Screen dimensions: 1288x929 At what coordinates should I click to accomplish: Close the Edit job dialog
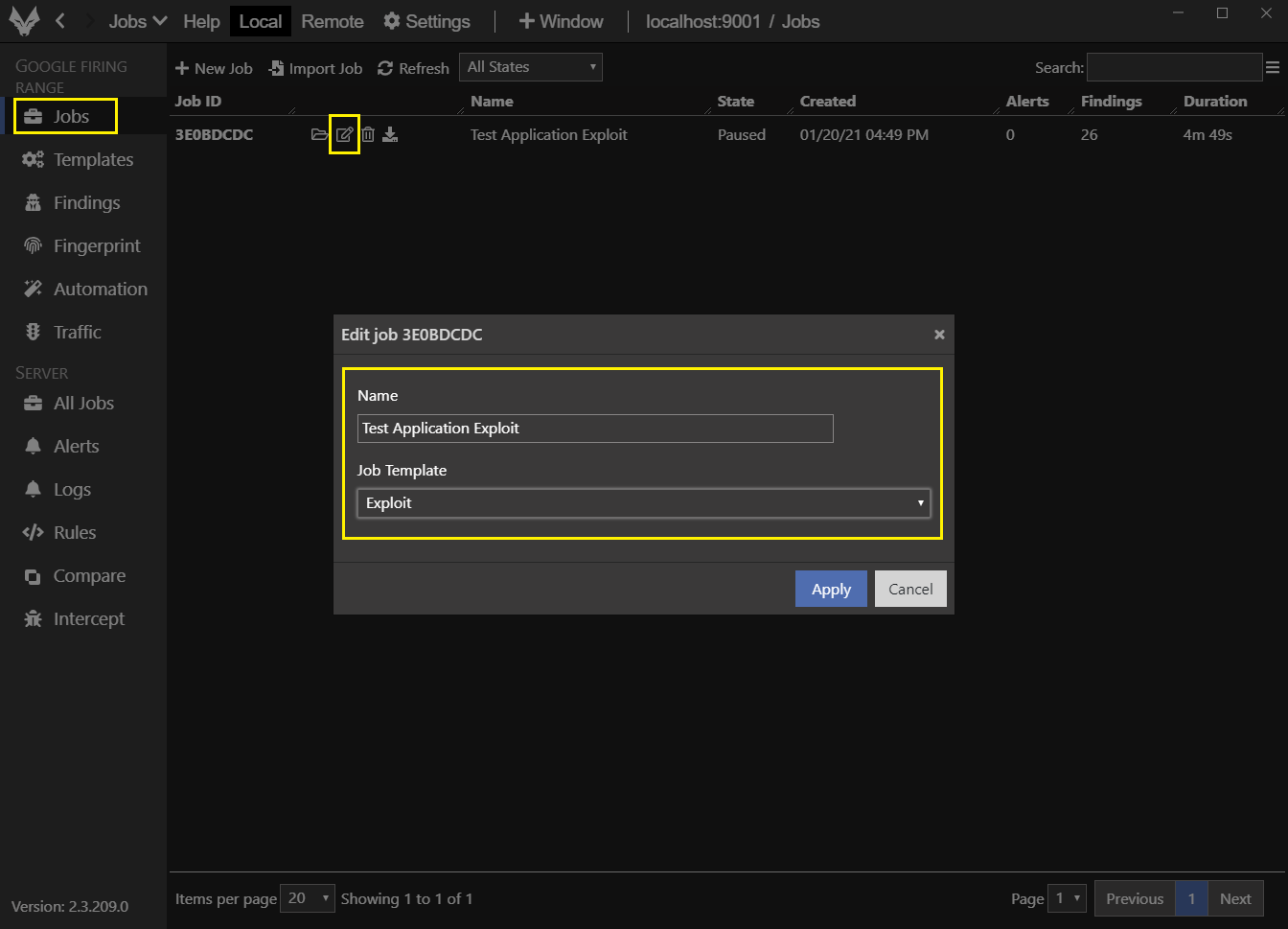coord(939,335)
